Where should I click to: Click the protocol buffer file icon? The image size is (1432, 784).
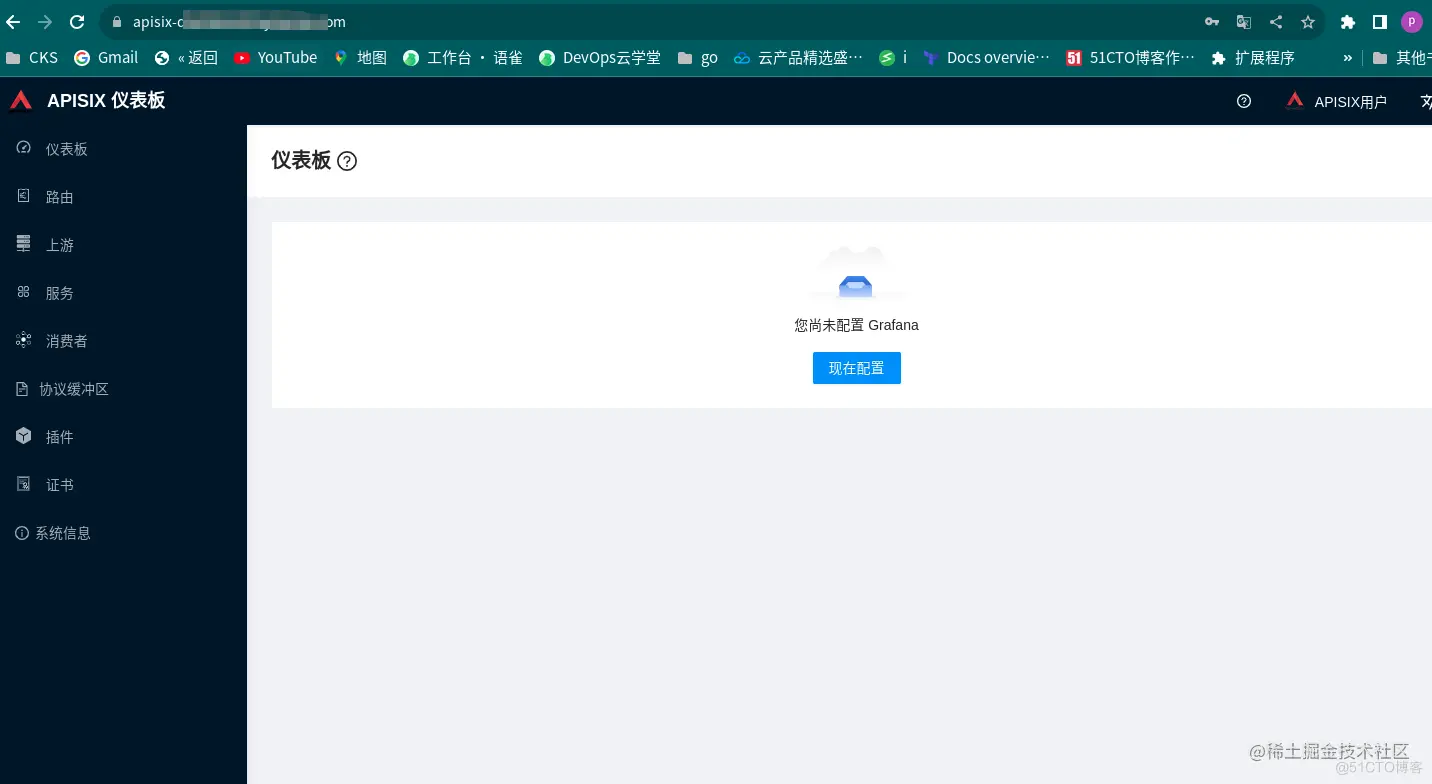[x=22, y=389]
